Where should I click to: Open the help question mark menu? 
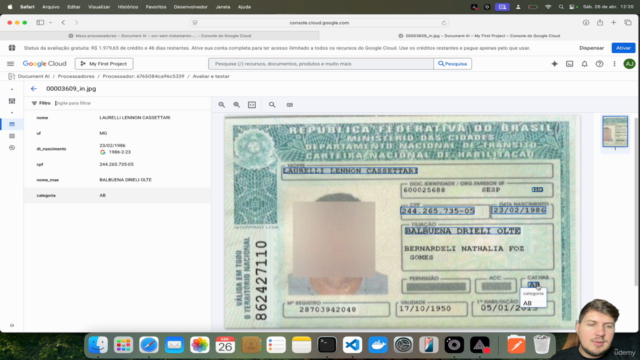[599, 64]
